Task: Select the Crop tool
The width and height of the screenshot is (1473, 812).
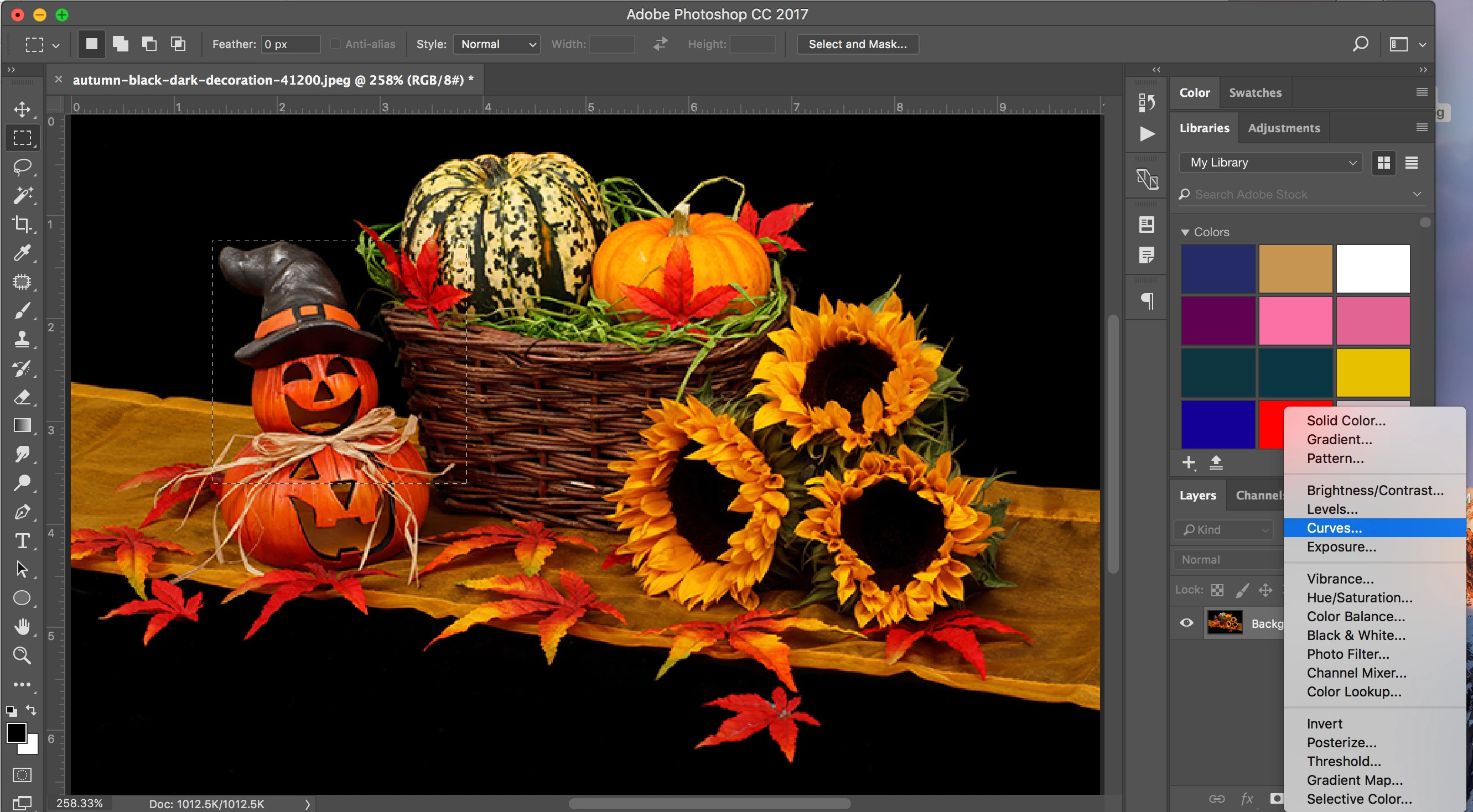Action: (x=22, y=224)
